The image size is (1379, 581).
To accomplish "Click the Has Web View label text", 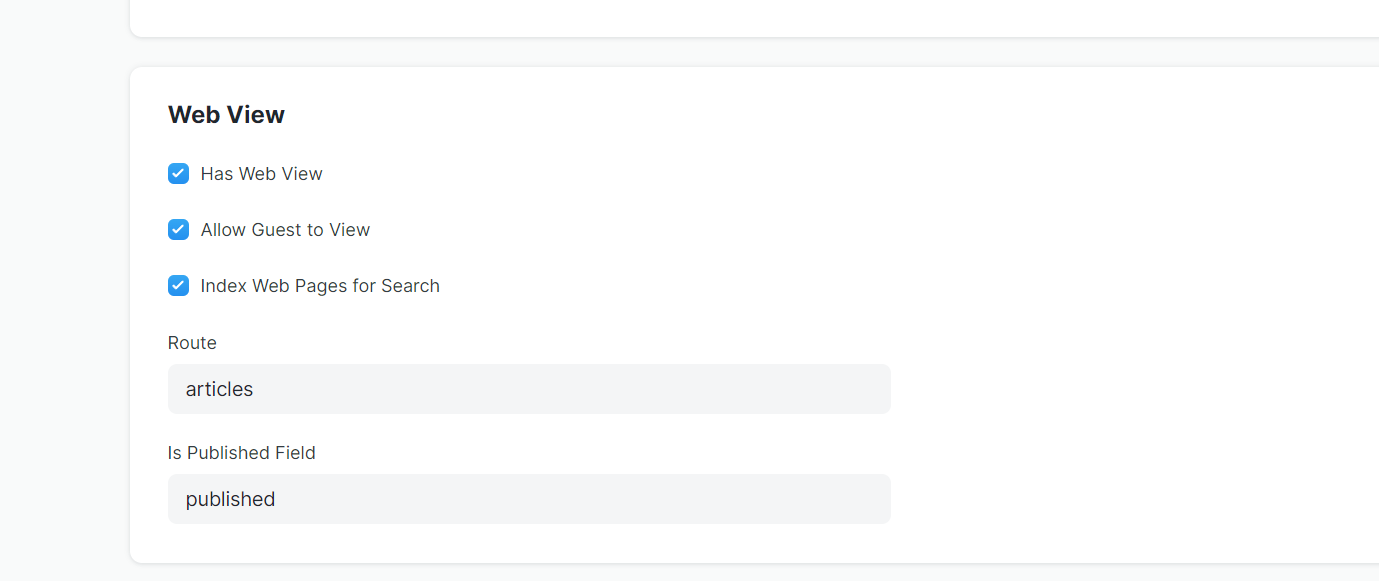I will (x=261, y=174).
